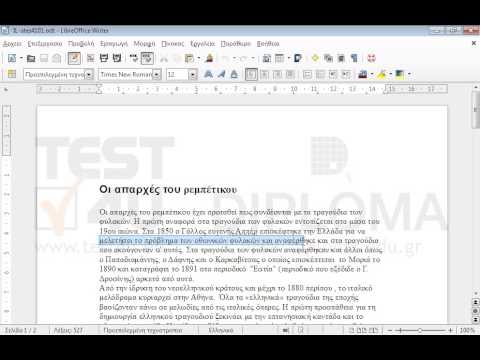Click the email document icon
Screen dimensions: 480x360
57,59
